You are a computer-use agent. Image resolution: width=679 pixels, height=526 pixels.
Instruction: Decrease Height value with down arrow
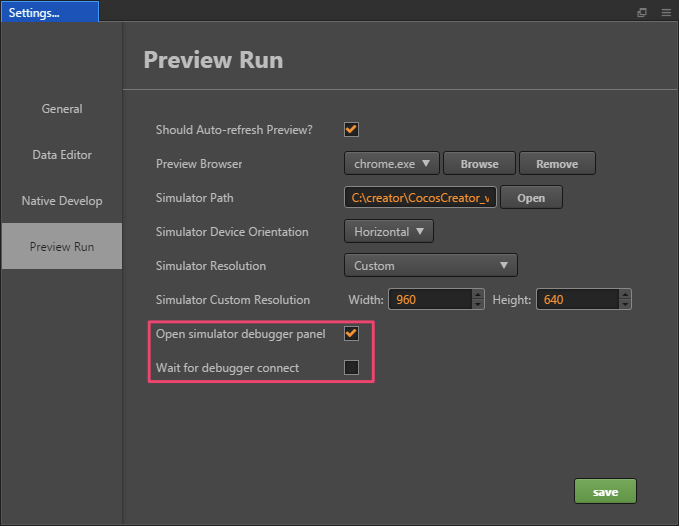coord(625,304)
